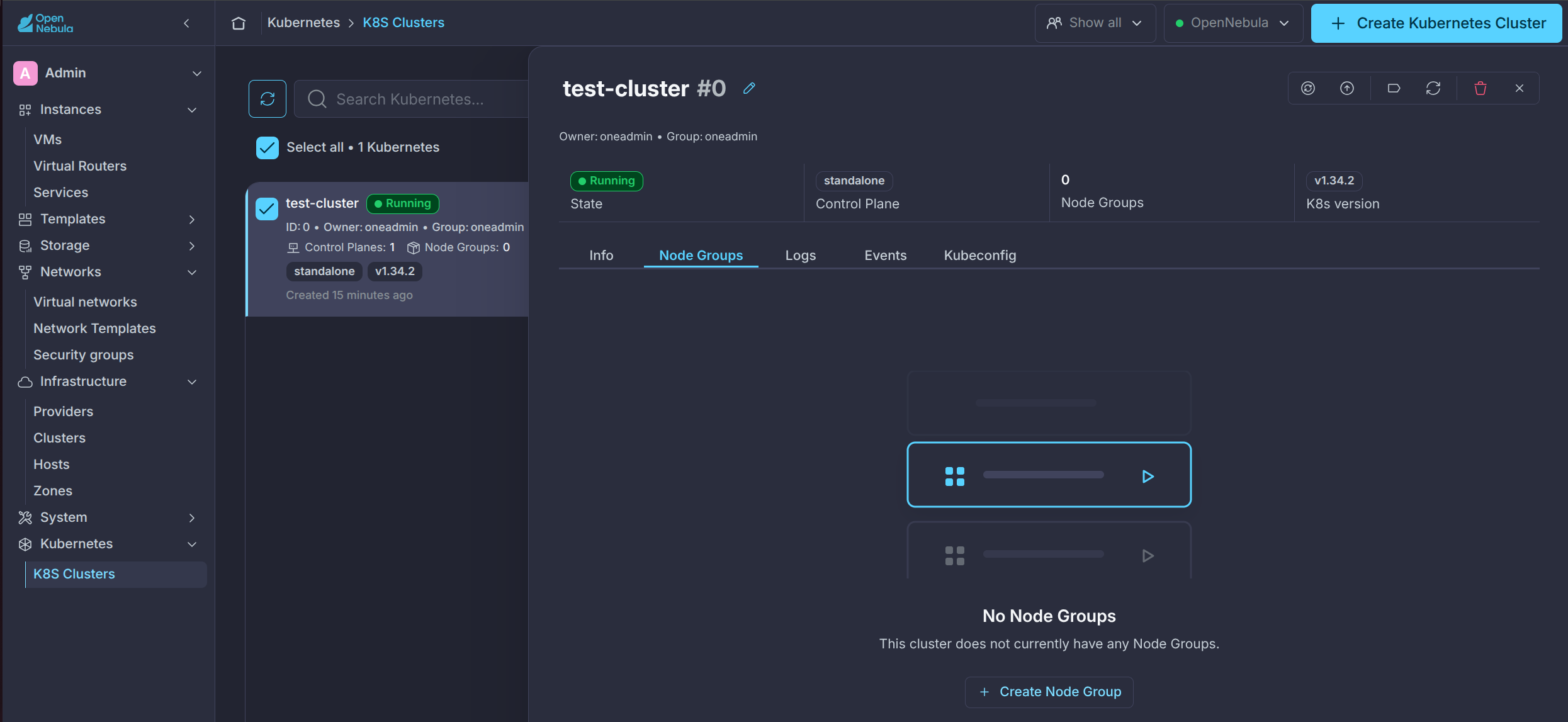Click the Admin avatar icon
Image resolution: width=1568 pixels, height=722 pixels.
click(x=25, y=73)
